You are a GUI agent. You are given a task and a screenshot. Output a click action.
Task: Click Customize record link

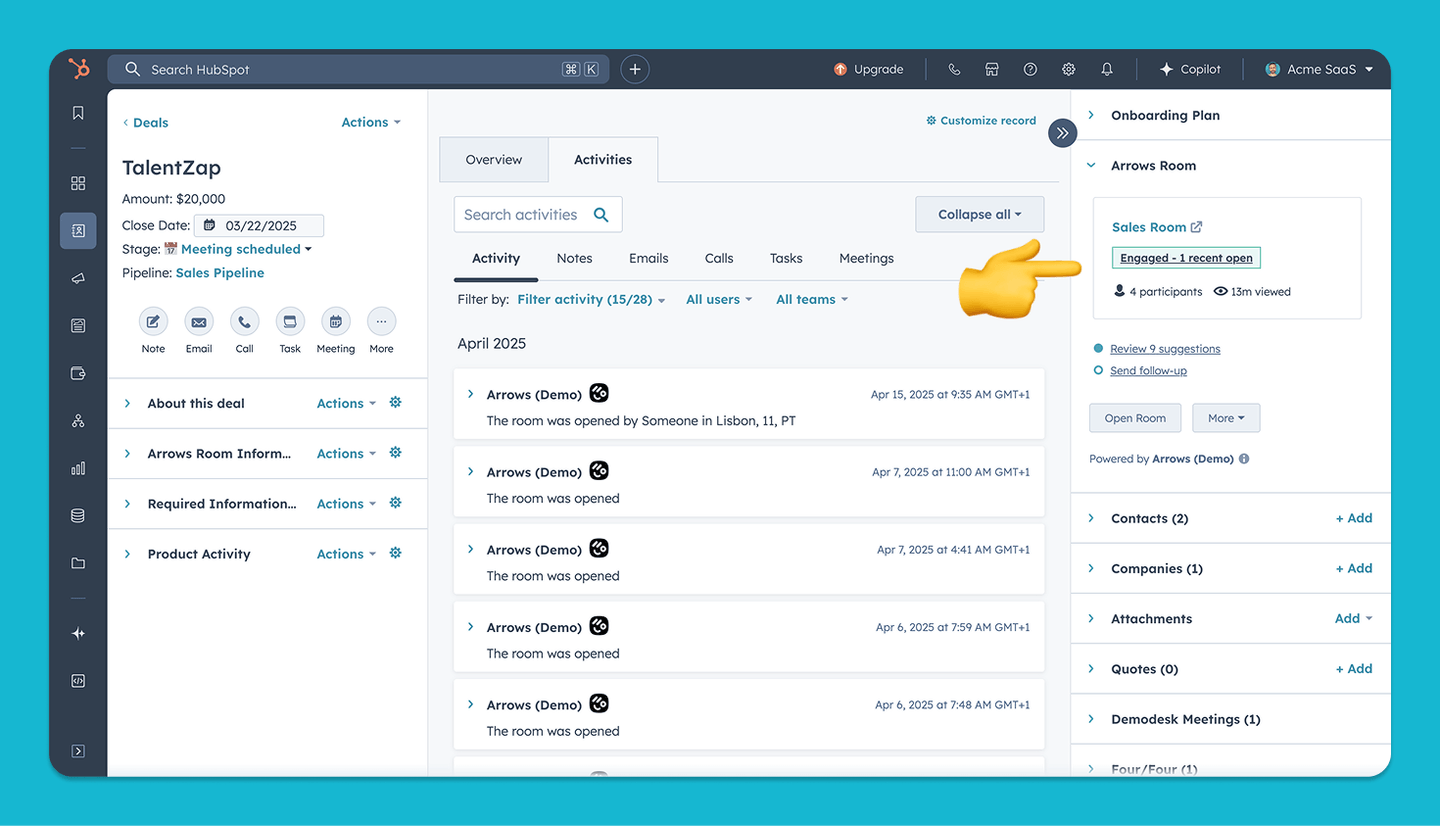981,120
